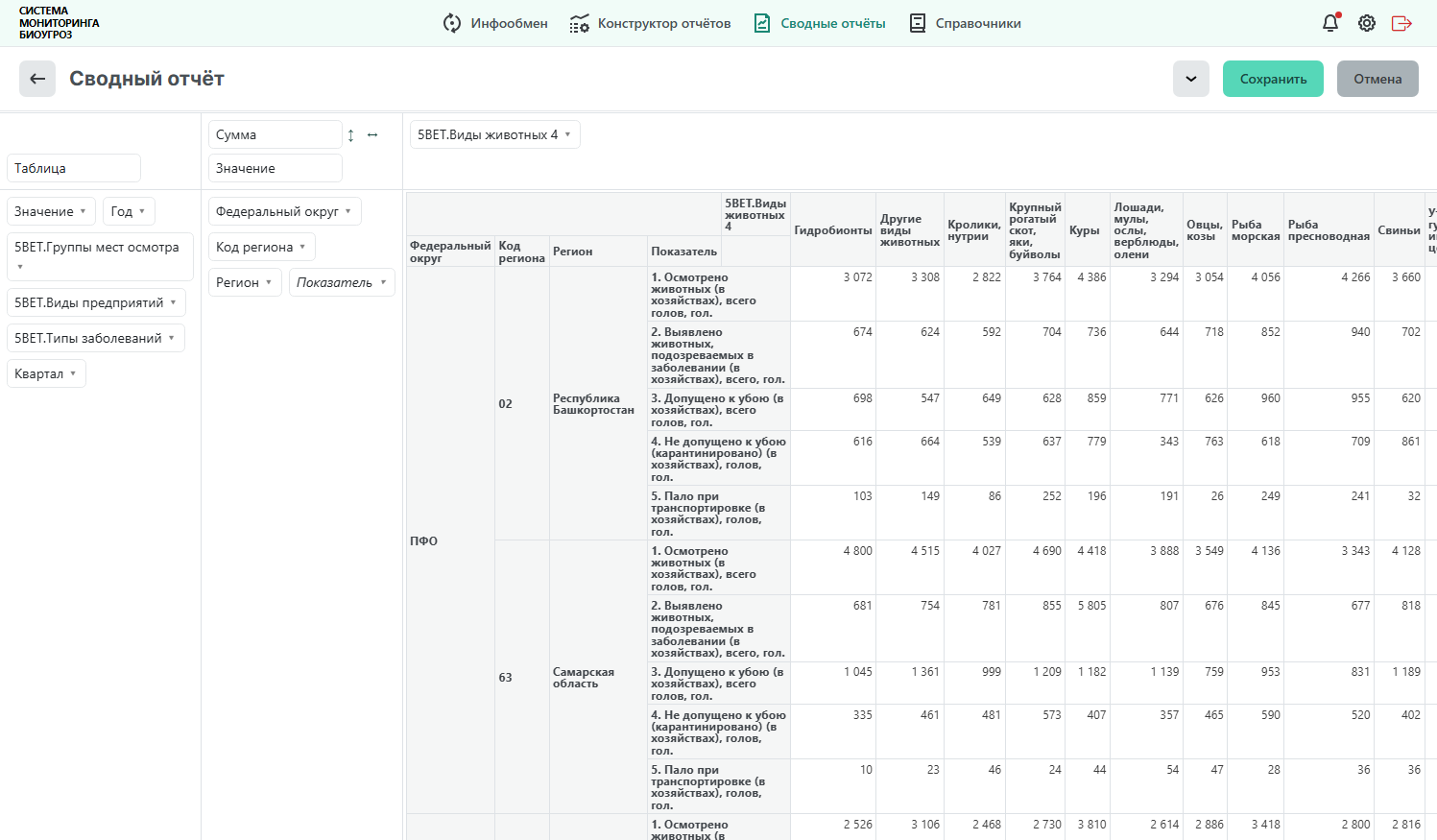
Task: Open the Значение field selector
Action: (x=275, y=168)
